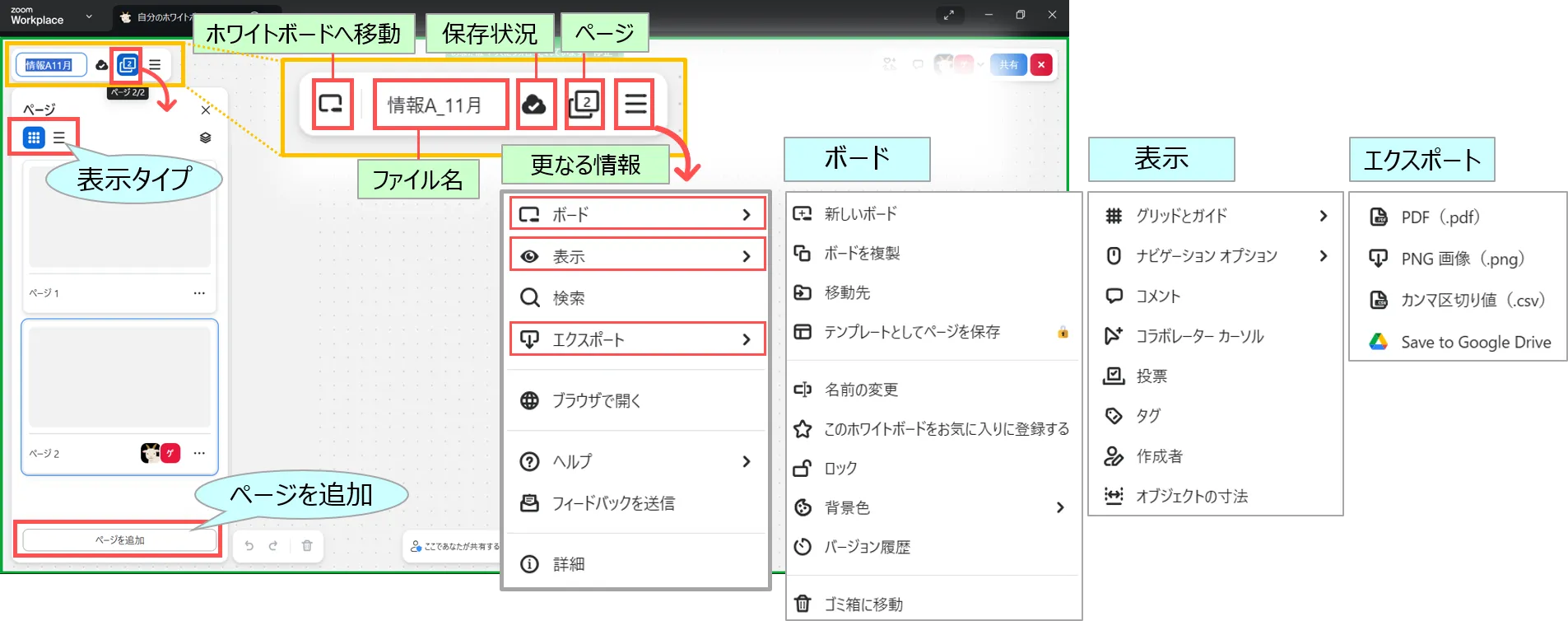
Task: Expand the グリッドとガイド submenu
Action: click(1215, 216)
